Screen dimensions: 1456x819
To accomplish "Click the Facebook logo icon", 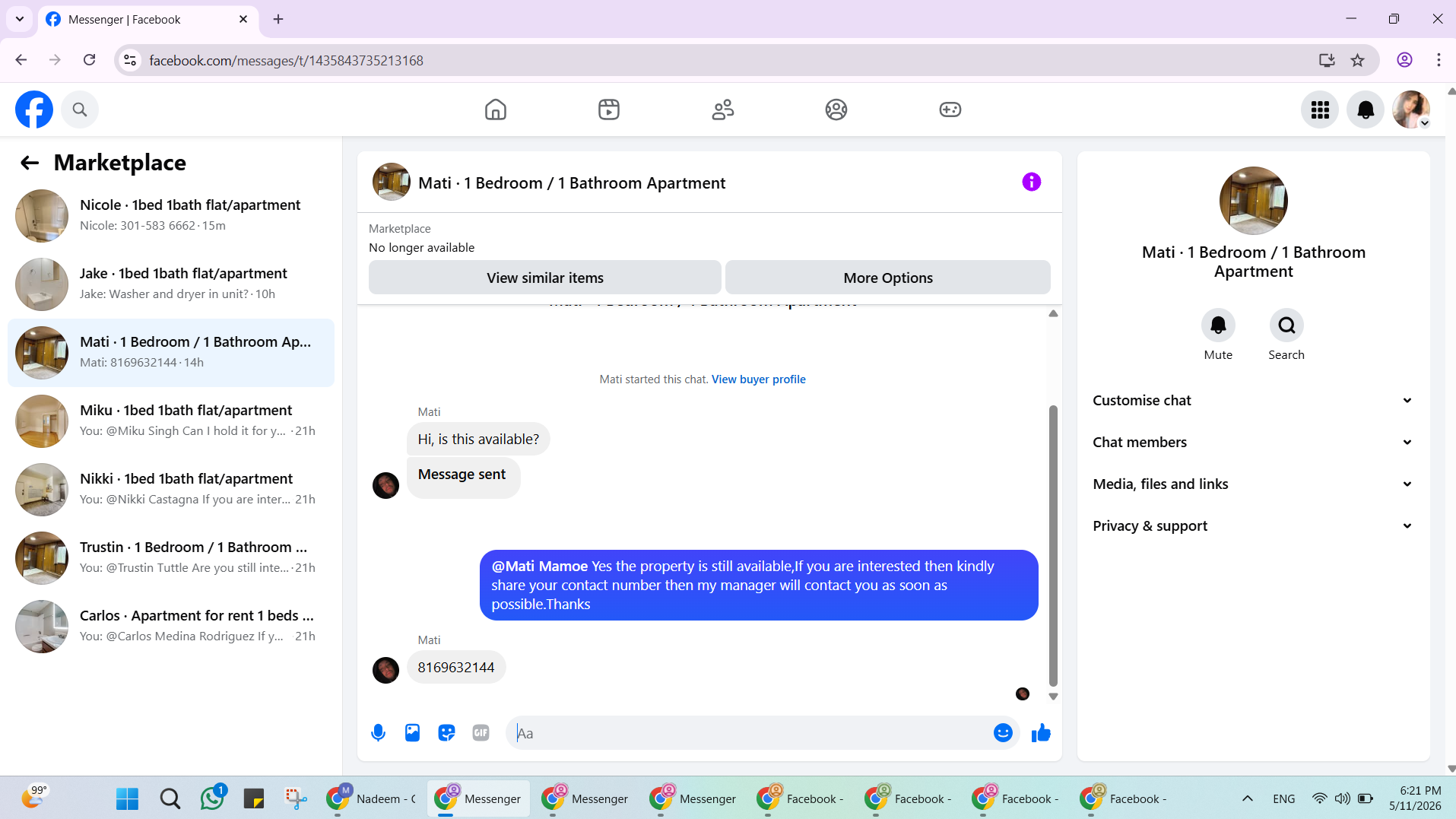I will [34, 110].
